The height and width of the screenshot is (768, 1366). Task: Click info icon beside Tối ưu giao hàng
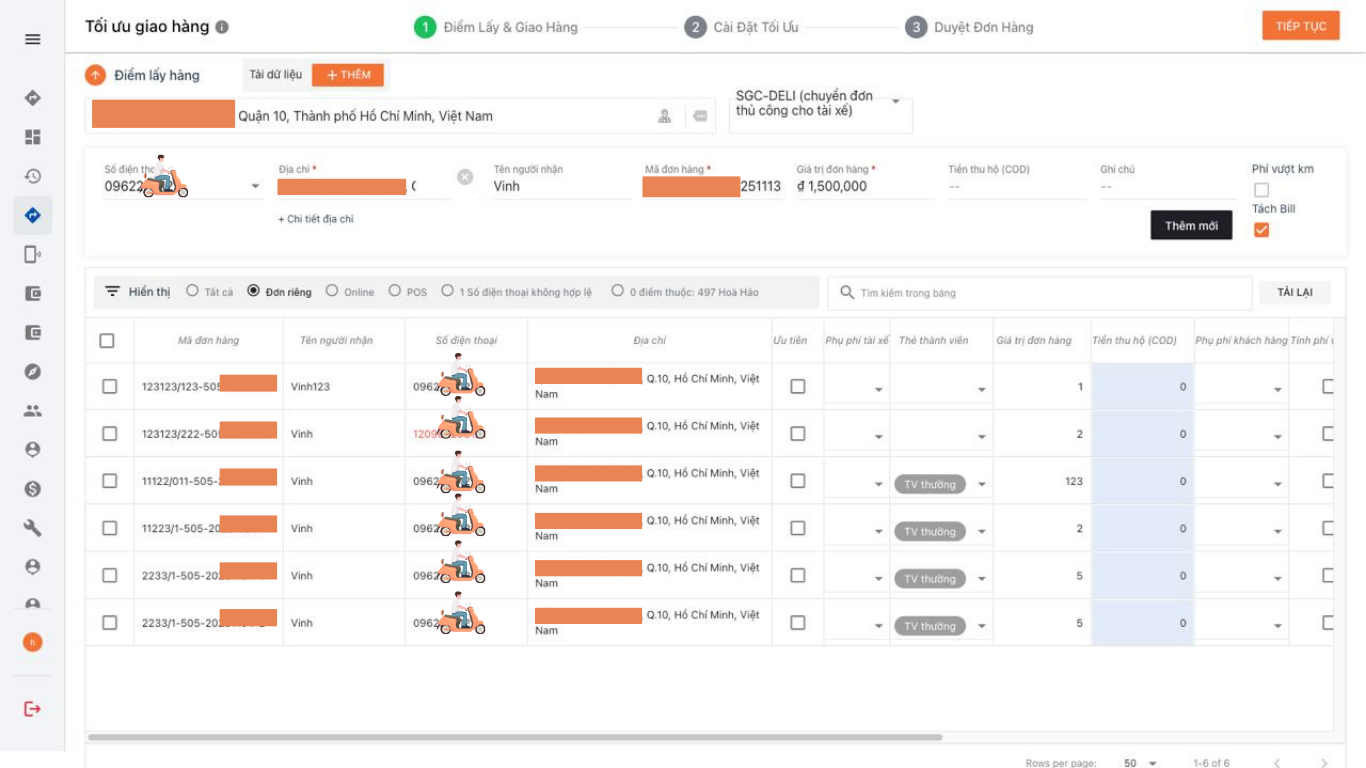tap(222, 27)
